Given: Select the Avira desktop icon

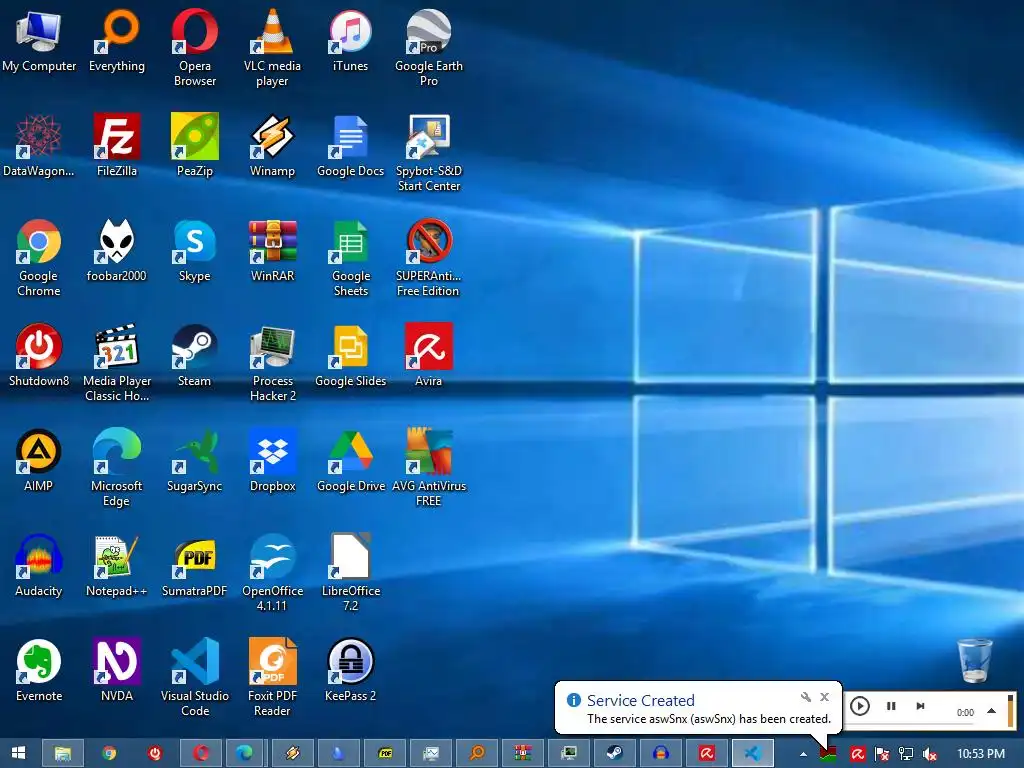Looking at the screenshot, I should pos(428,355).
